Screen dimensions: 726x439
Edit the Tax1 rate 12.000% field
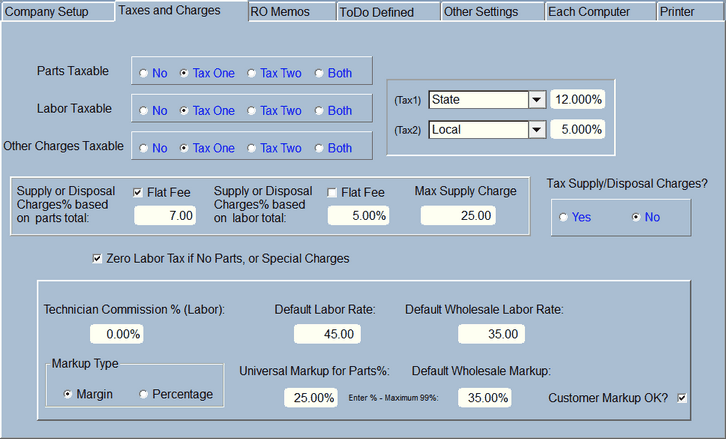point(577,100)
